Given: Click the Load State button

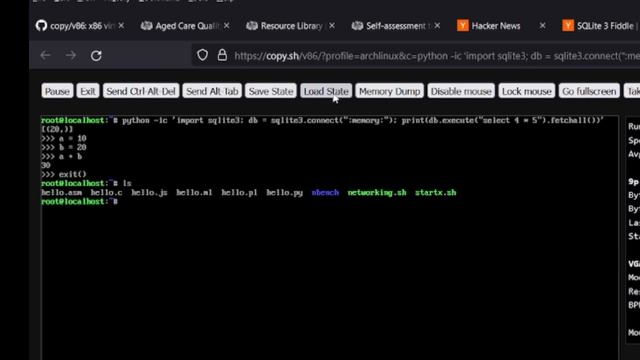Looking at the screenshot, I should [326, 91].
